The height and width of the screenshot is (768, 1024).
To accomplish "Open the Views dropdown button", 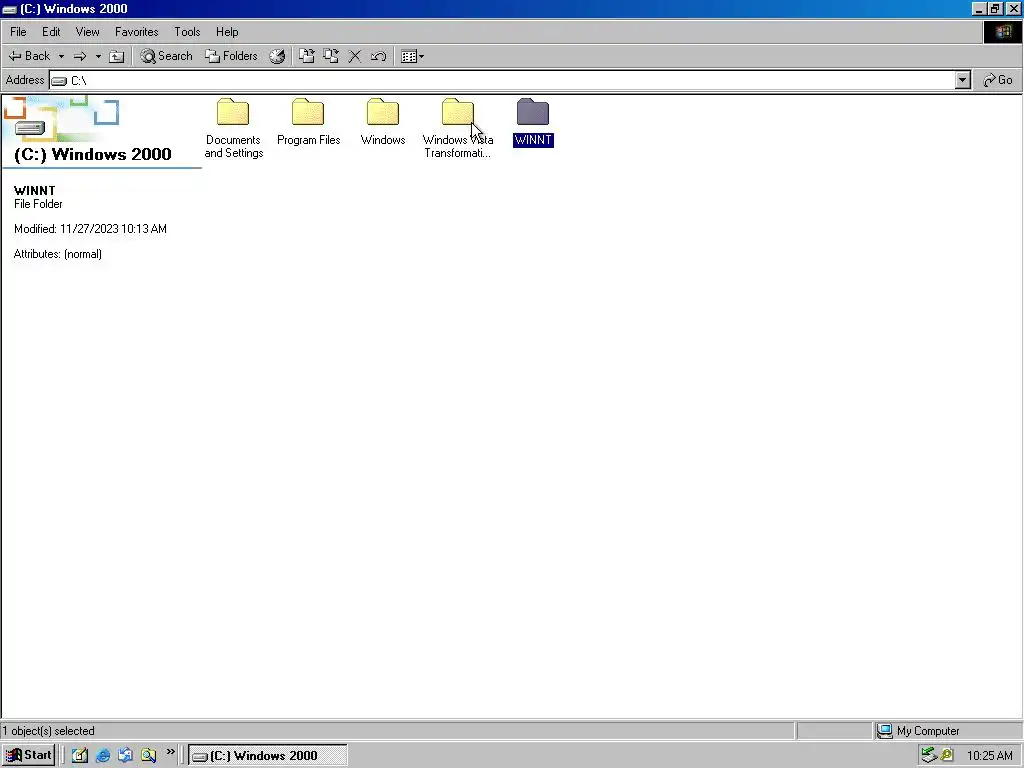I will (412, 56).
